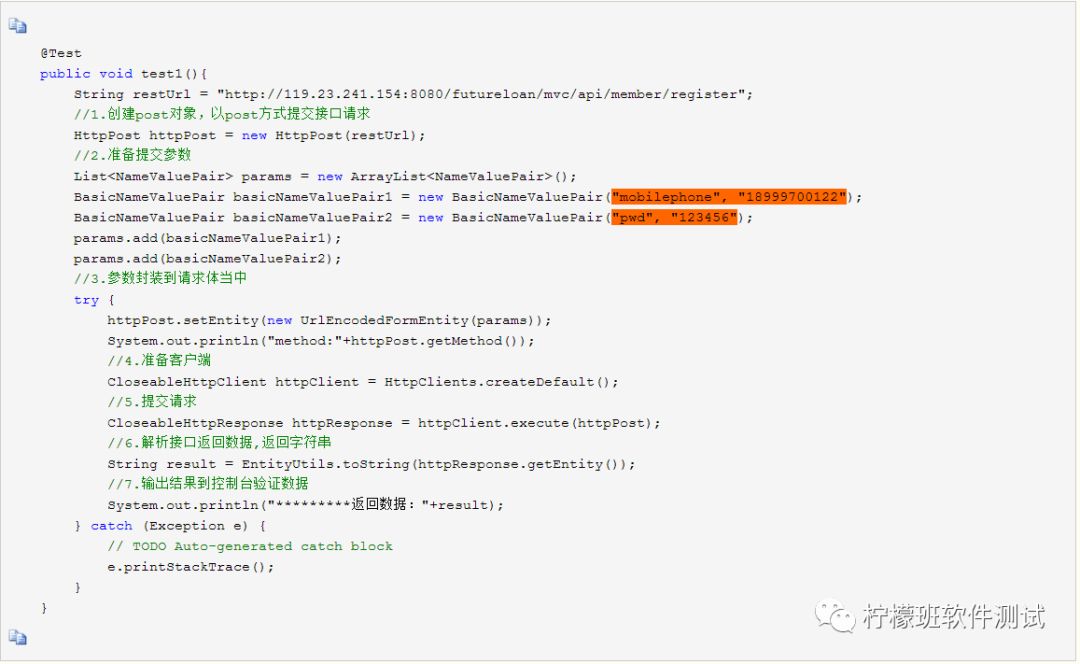The width and height of the screenshot is (1080, 664).
Task: Click the comment "//4.准备客户端"
Action: (x=159, y=360)
